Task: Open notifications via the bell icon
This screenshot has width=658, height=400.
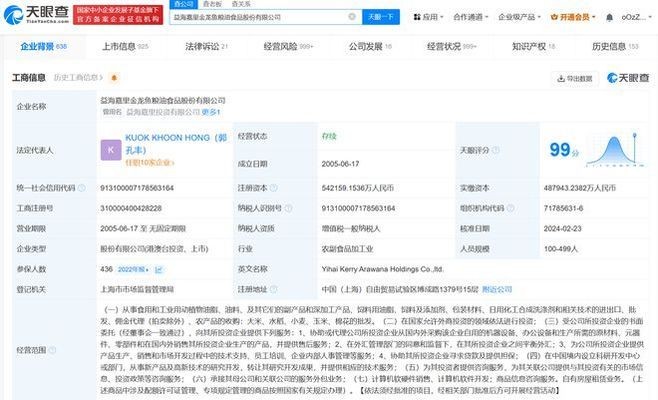Action: pos(609,17)
